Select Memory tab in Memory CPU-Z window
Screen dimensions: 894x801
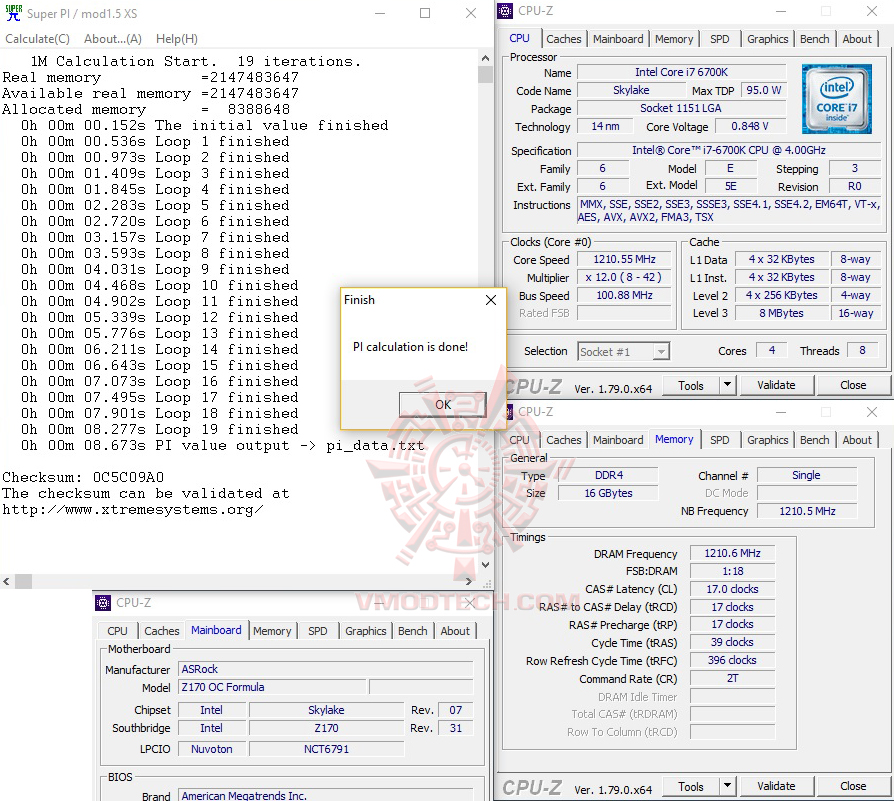point(674,440)
